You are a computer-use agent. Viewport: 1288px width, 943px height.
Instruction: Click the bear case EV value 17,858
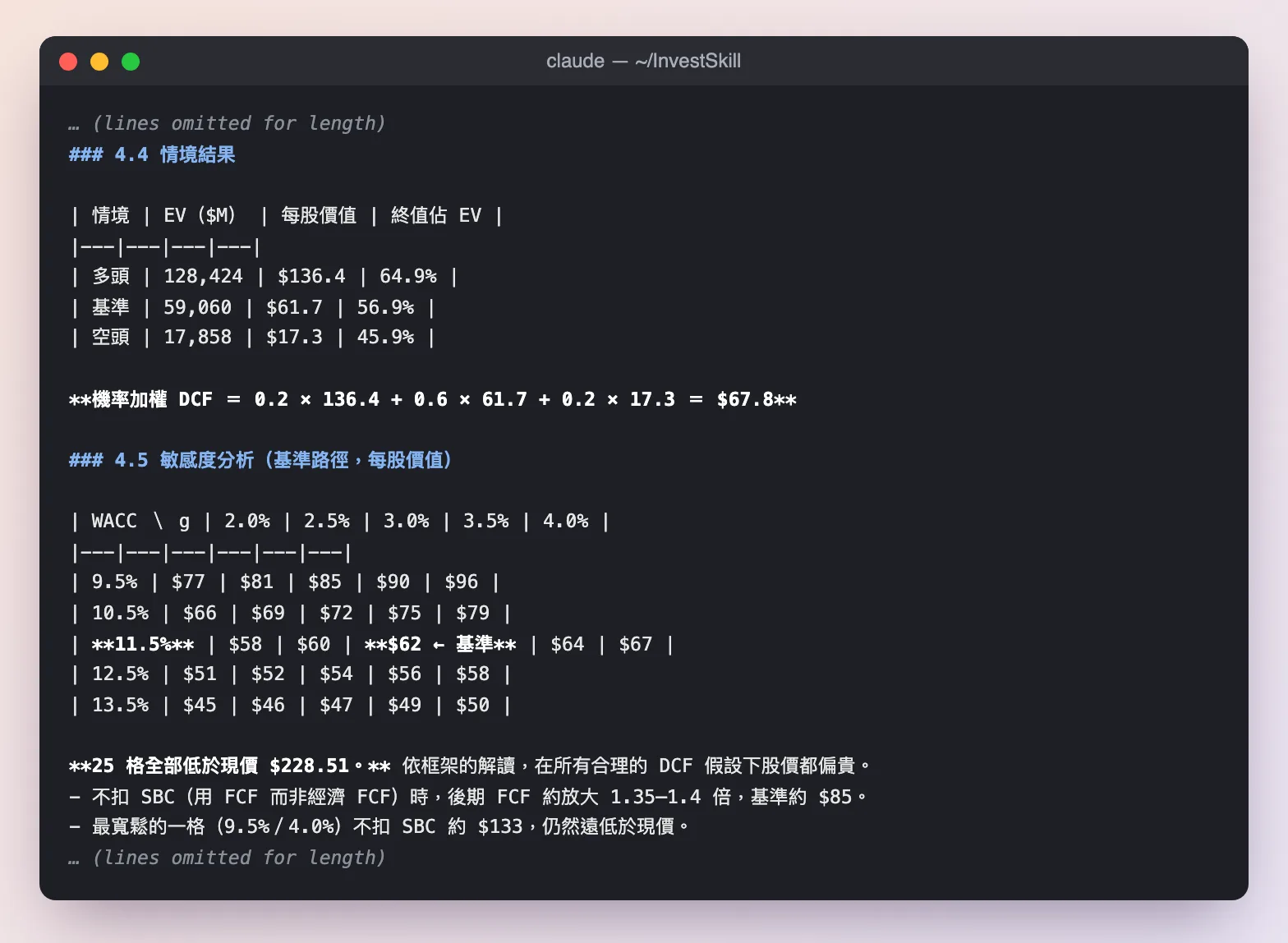(197, 337)
